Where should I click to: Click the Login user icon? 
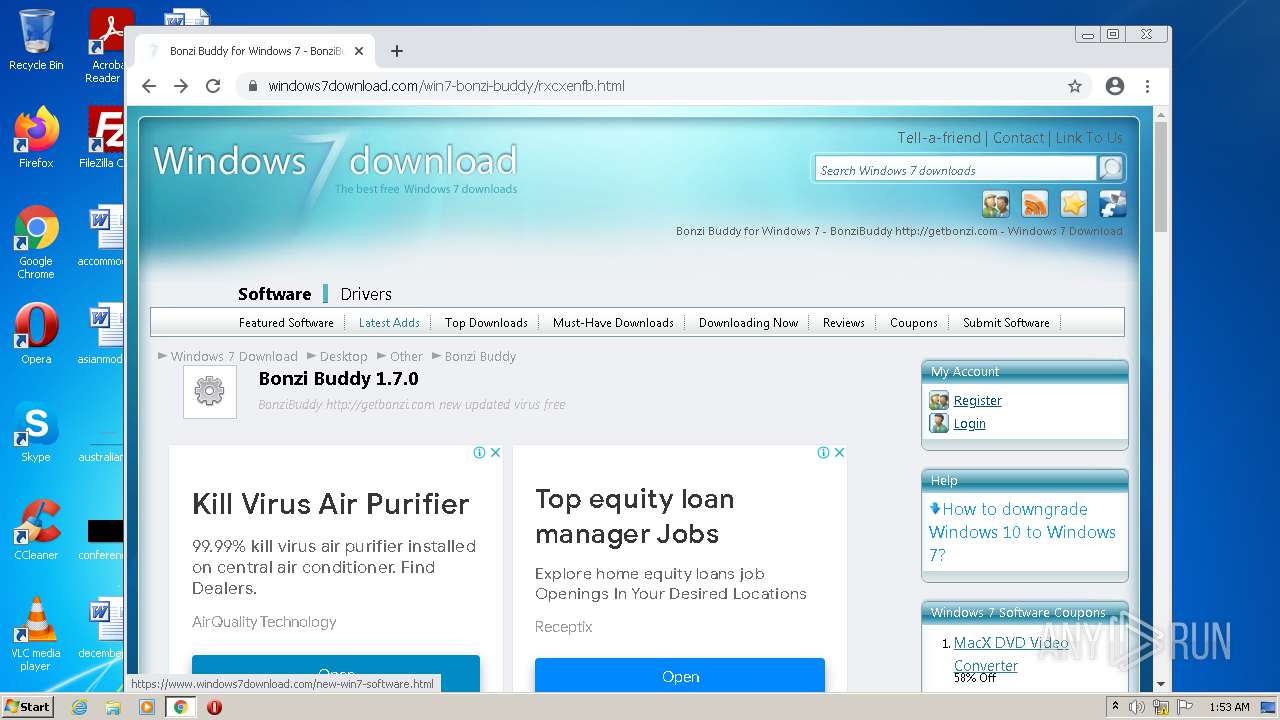point(939,423)
